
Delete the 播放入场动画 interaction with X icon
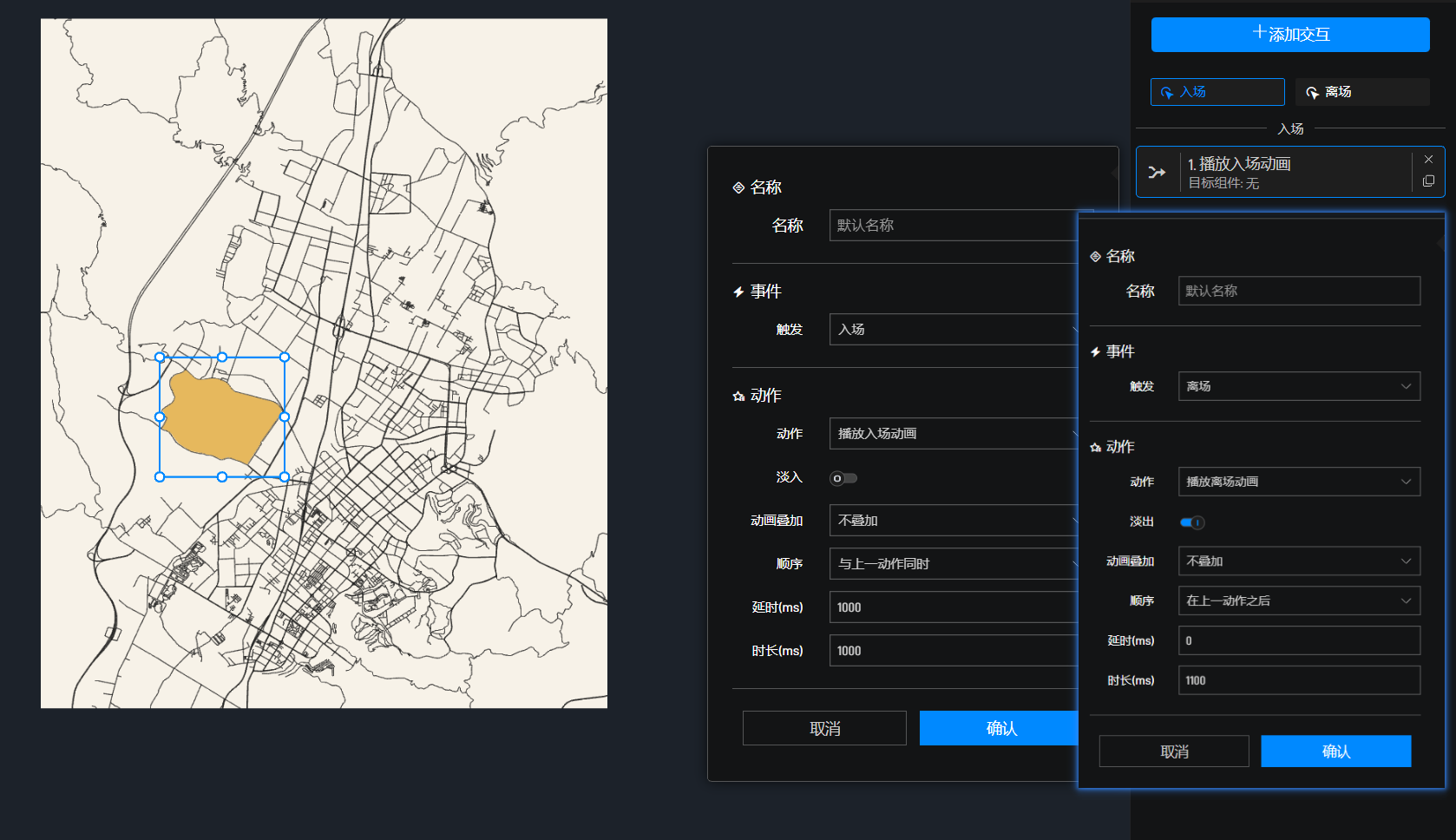(1428, 160)
